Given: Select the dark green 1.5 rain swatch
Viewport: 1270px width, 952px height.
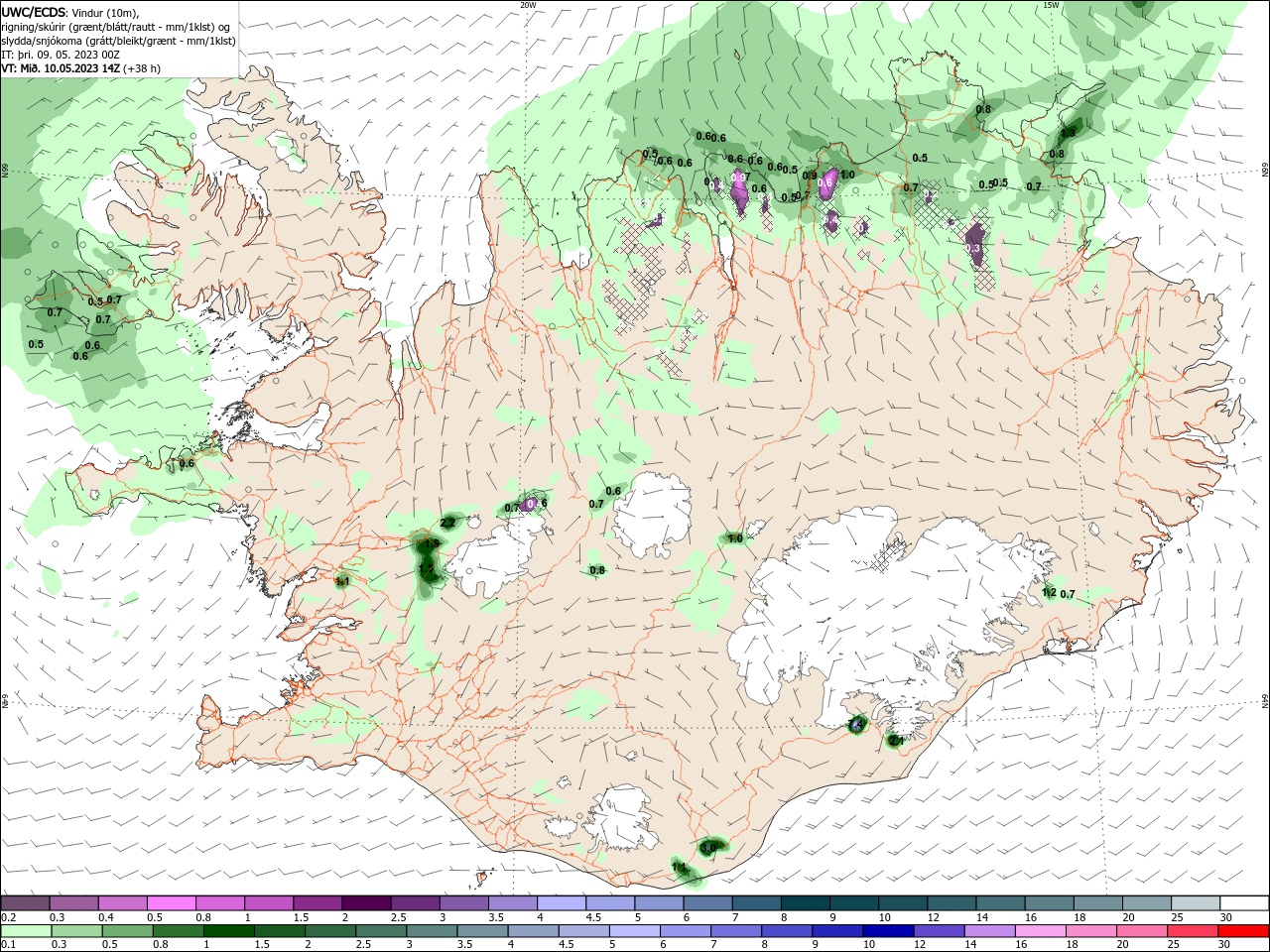Looking at the screenshot, I should tap(279, 931).
